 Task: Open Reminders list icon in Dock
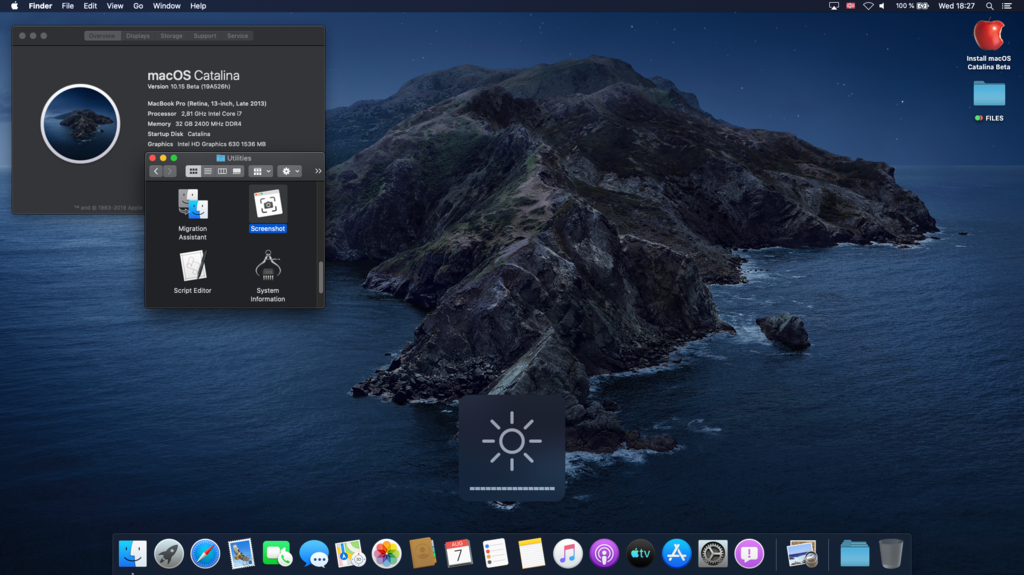tap(495, 554)
